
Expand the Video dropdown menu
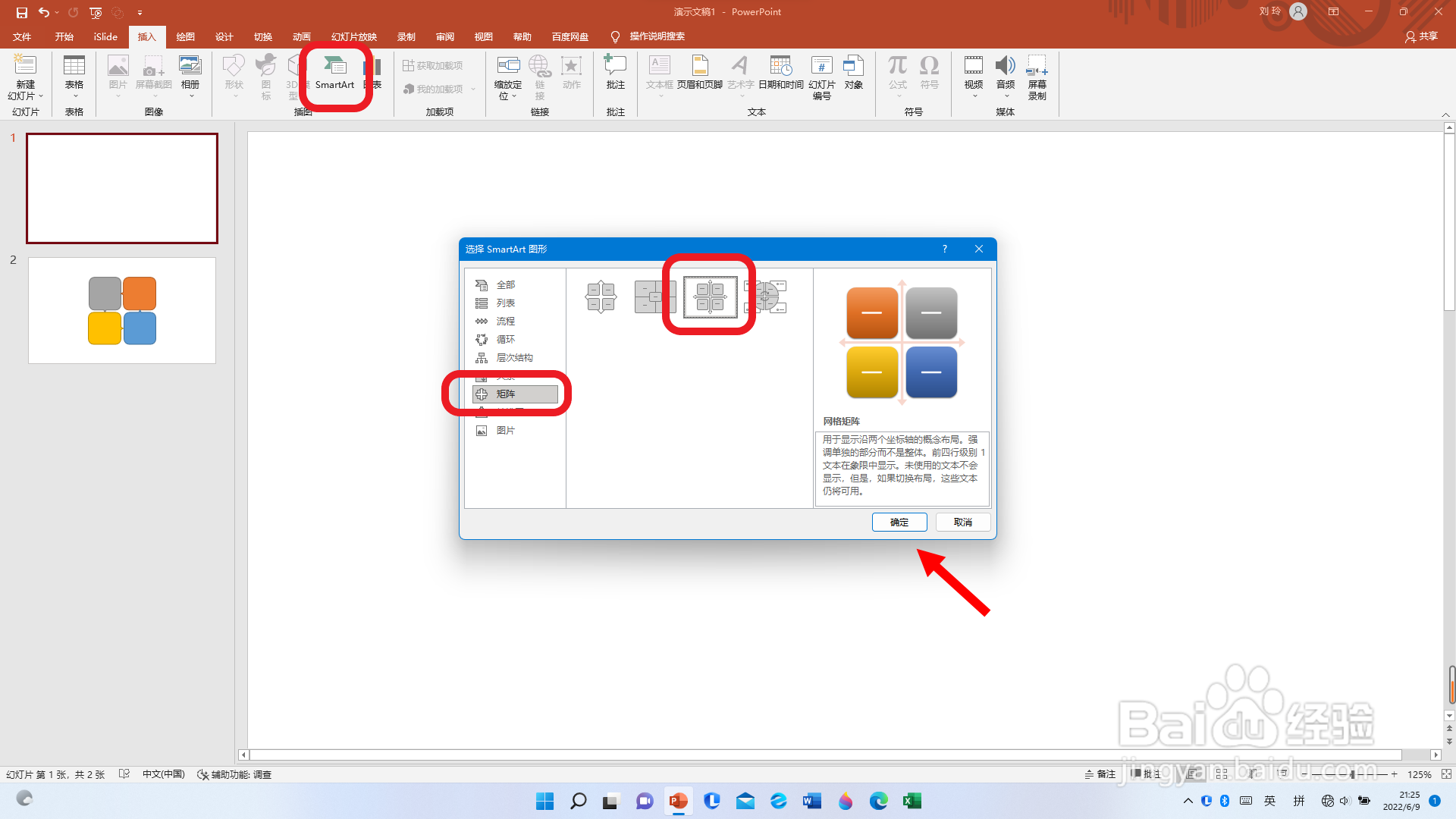[x=974, y=96]
